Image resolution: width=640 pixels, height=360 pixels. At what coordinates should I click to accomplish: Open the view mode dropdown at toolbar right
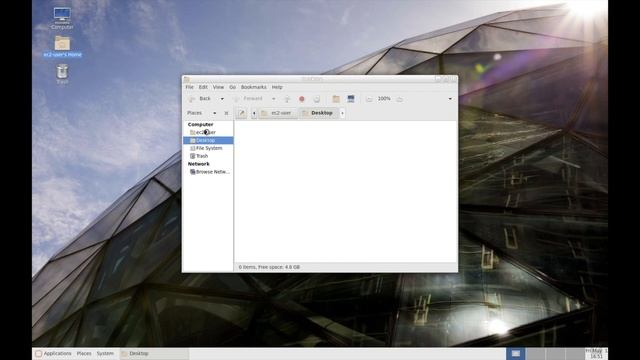pyautogui.click(x=450, y=99)
